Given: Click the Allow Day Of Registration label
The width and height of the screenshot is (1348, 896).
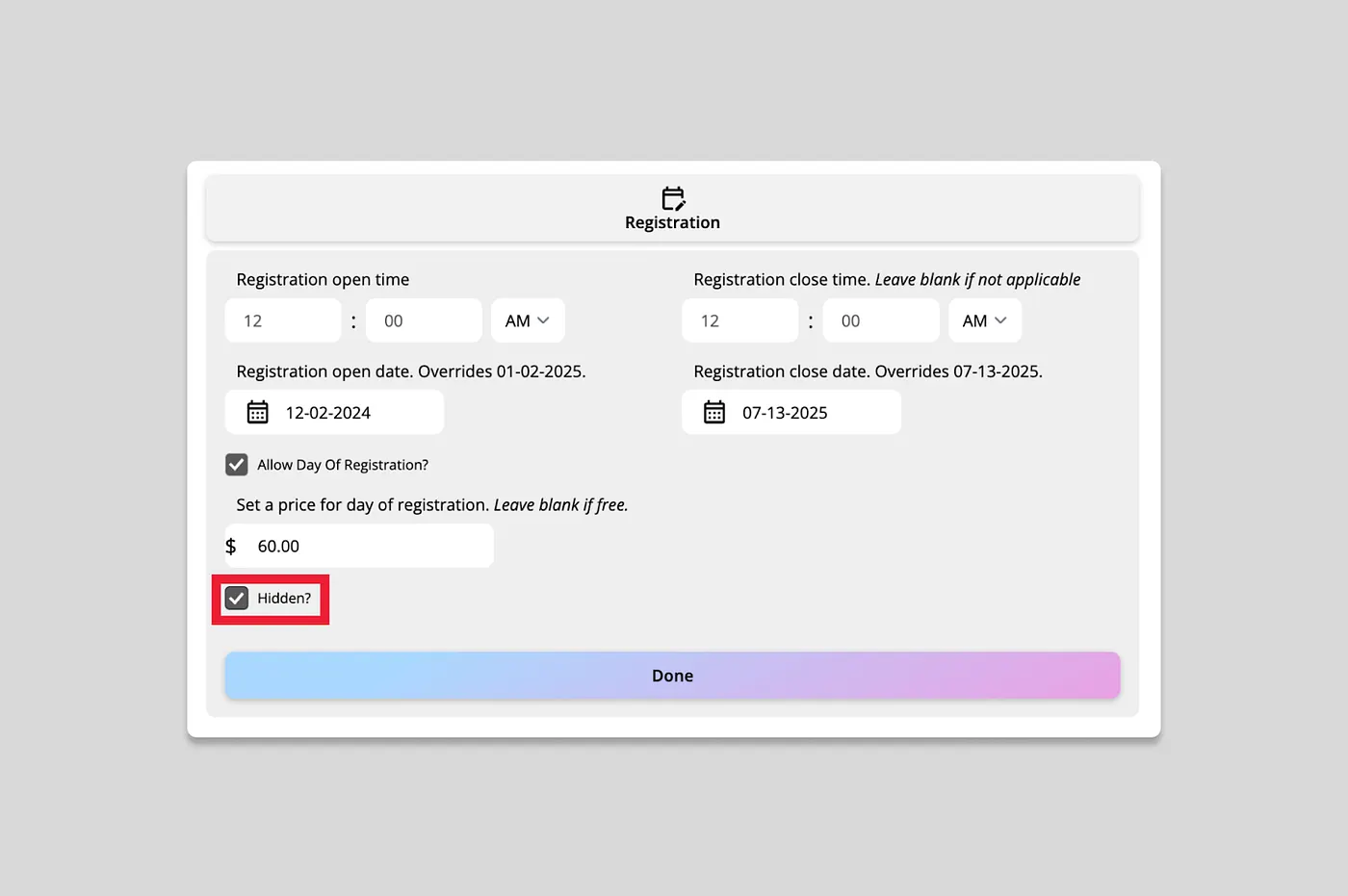Looking at the screenshot, I should [x=343, y=465].
